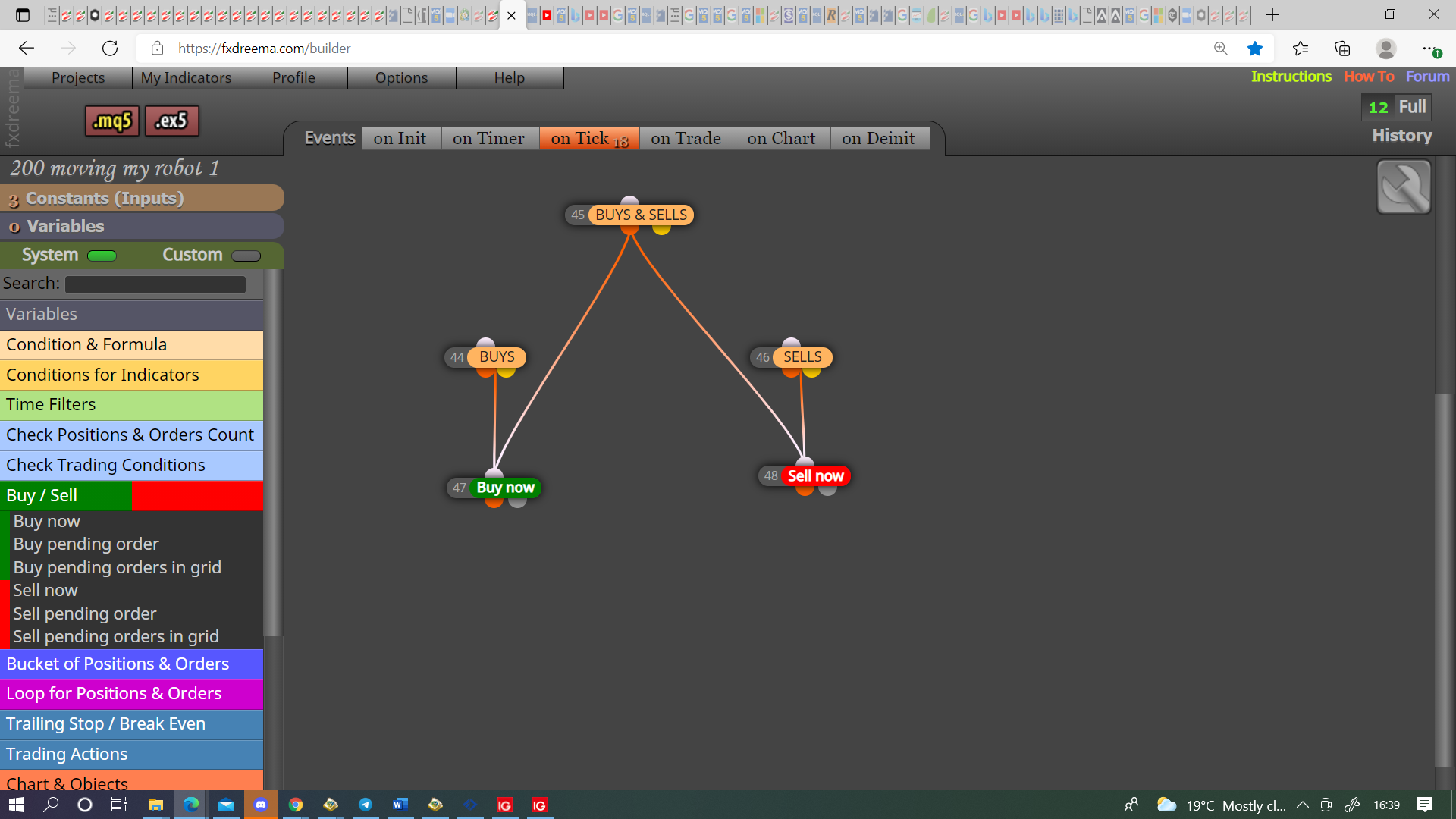Toggle the System blocks switch

click(x=102, y=256)
